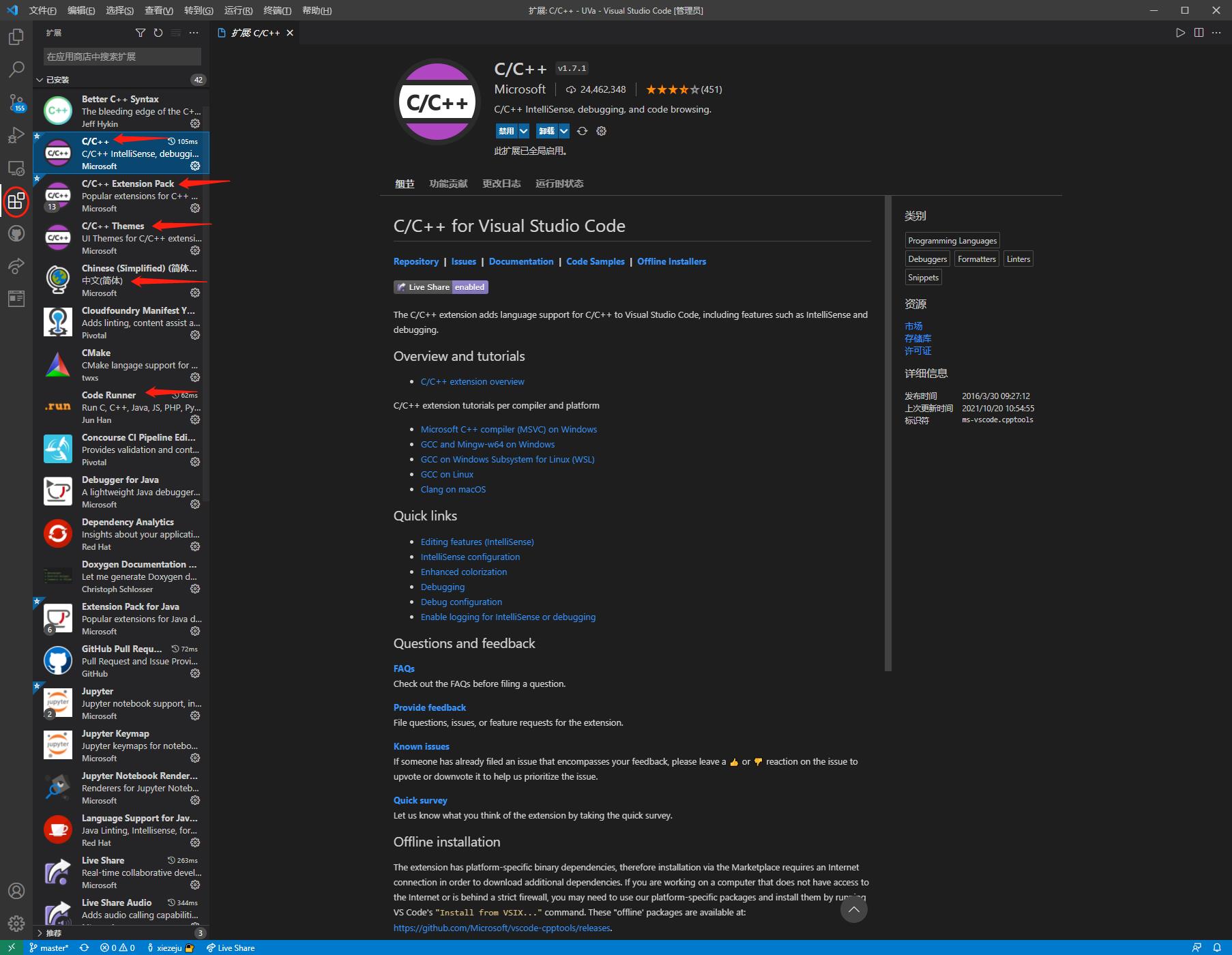Open the gear menu for Better C++ Syntax

tap(195, 123)
